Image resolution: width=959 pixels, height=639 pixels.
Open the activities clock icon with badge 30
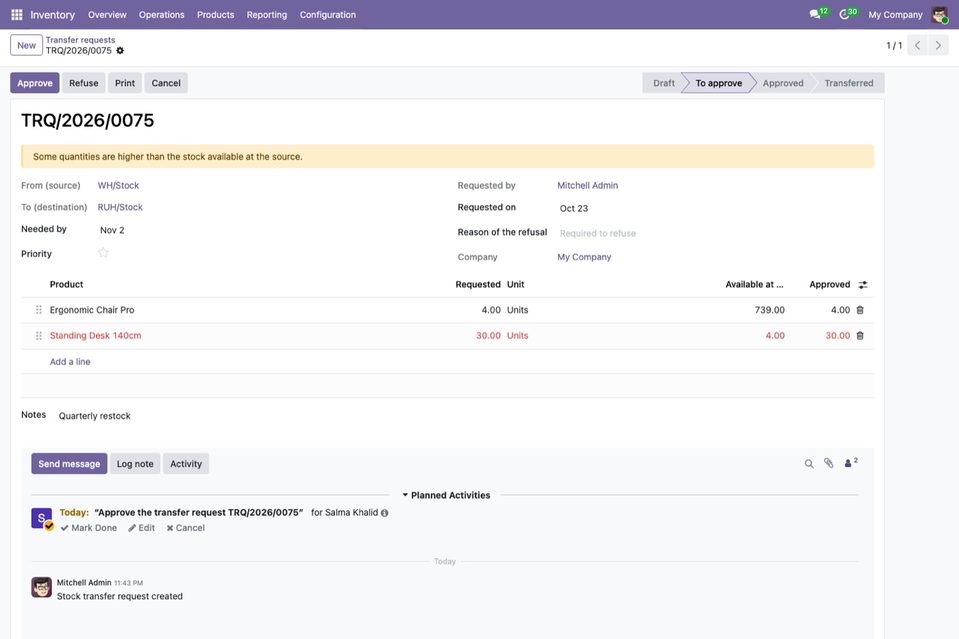click(x=848, y=13)
